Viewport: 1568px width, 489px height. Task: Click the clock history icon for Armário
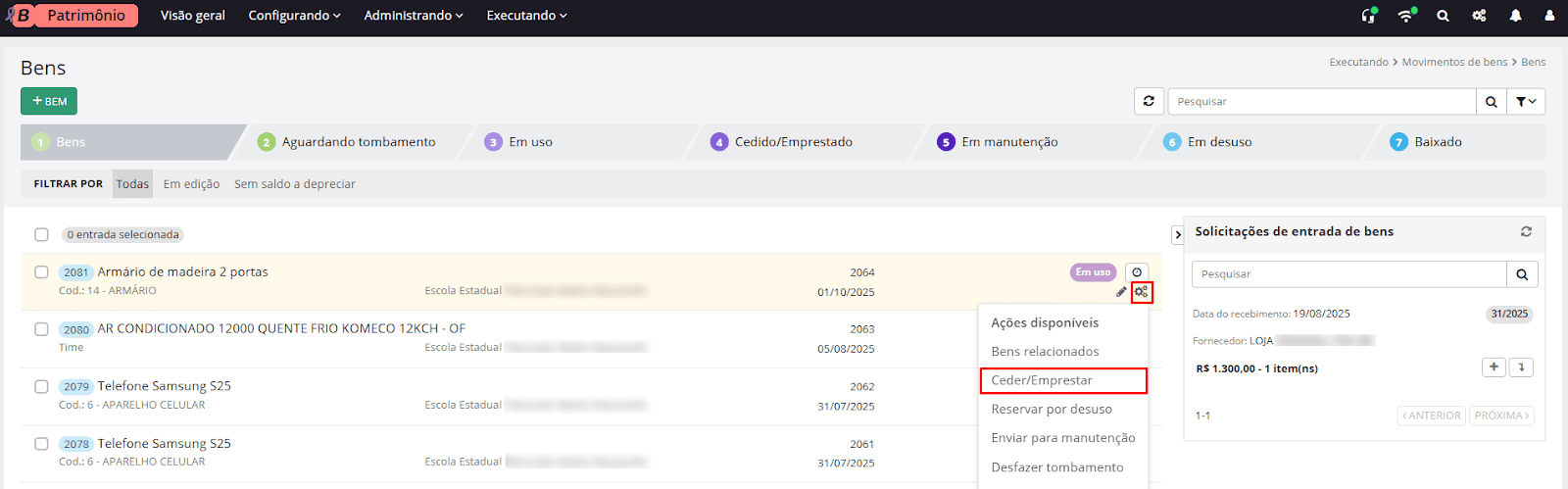(x=1137, y=272)
